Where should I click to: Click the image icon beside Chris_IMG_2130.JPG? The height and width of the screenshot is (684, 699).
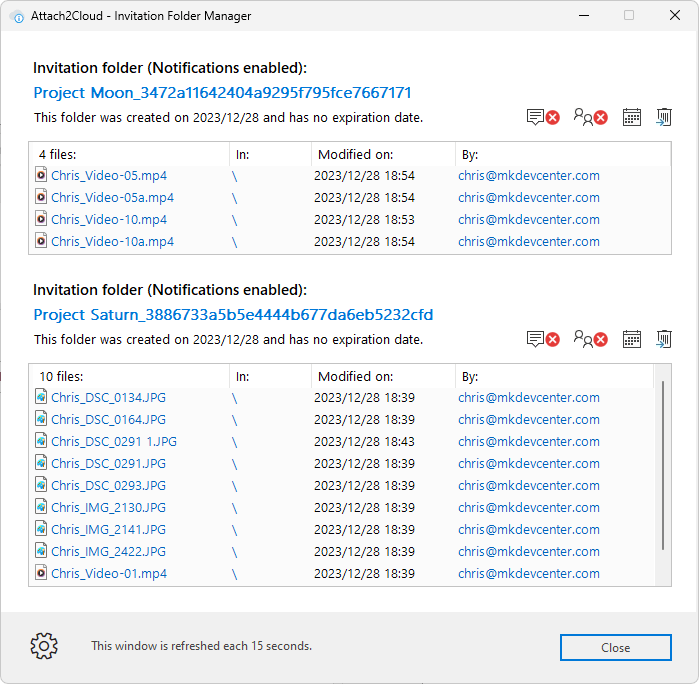coord(41,507)
